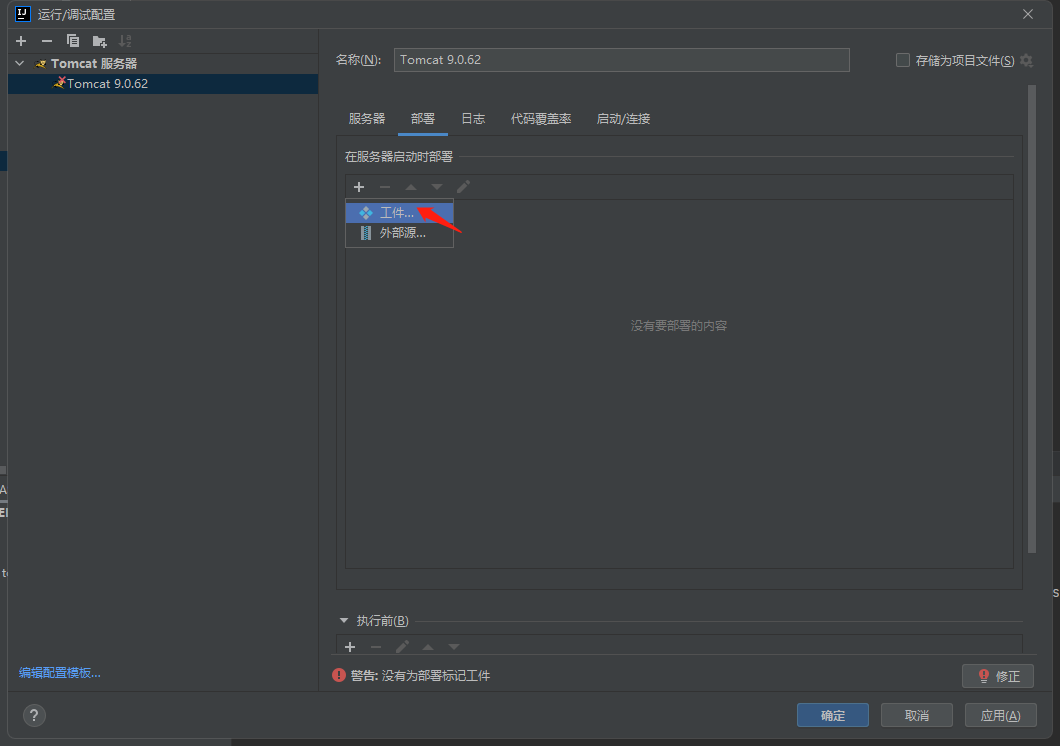Close the 运行/调试配置 dialog
This screenshot has height=746, width=1060.
1028,14
